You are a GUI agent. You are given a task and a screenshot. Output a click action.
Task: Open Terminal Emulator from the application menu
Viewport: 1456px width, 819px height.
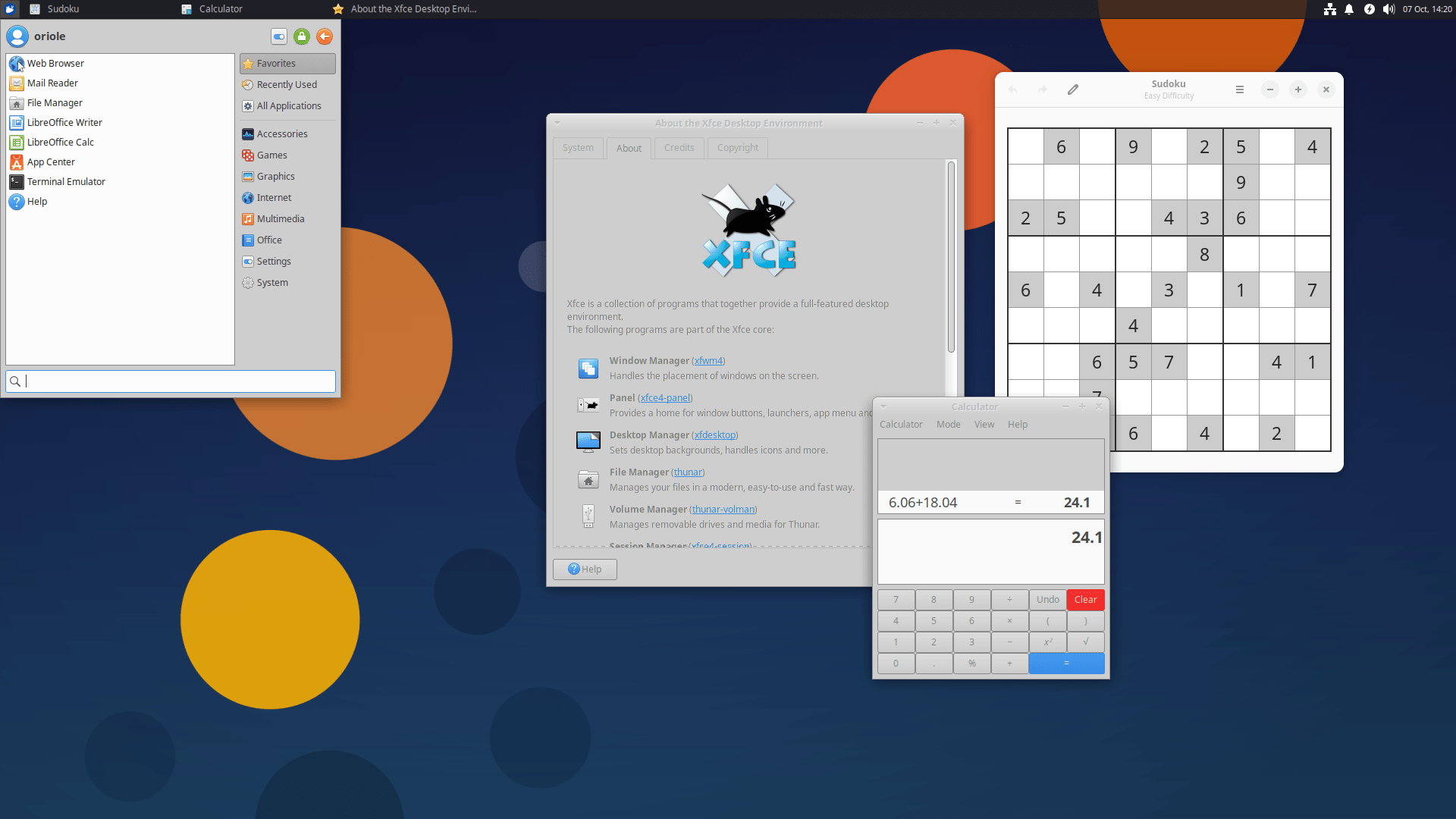(65, 181)
